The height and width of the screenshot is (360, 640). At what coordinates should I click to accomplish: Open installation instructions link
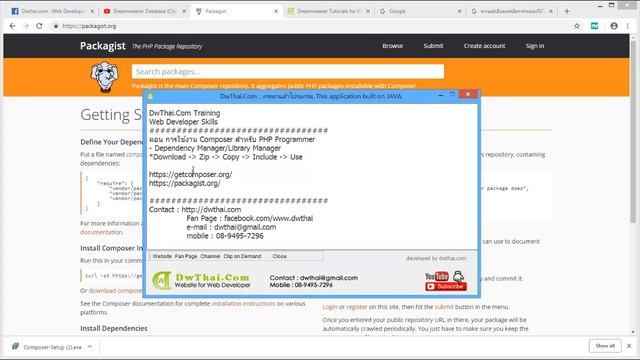[243, 304]
